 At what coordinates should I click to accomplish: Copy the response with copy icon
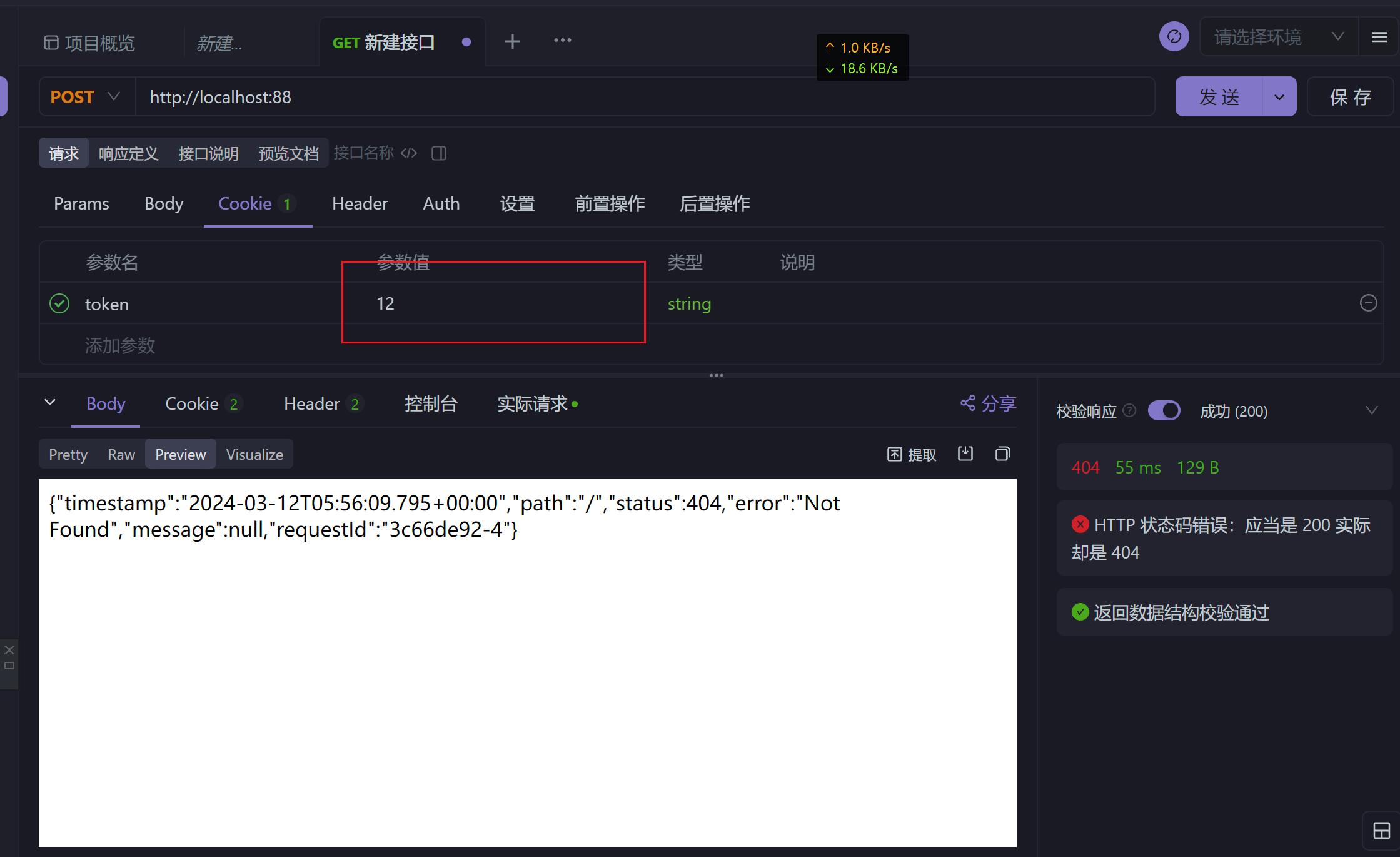pyautogui.click(x=1002, y=454)
